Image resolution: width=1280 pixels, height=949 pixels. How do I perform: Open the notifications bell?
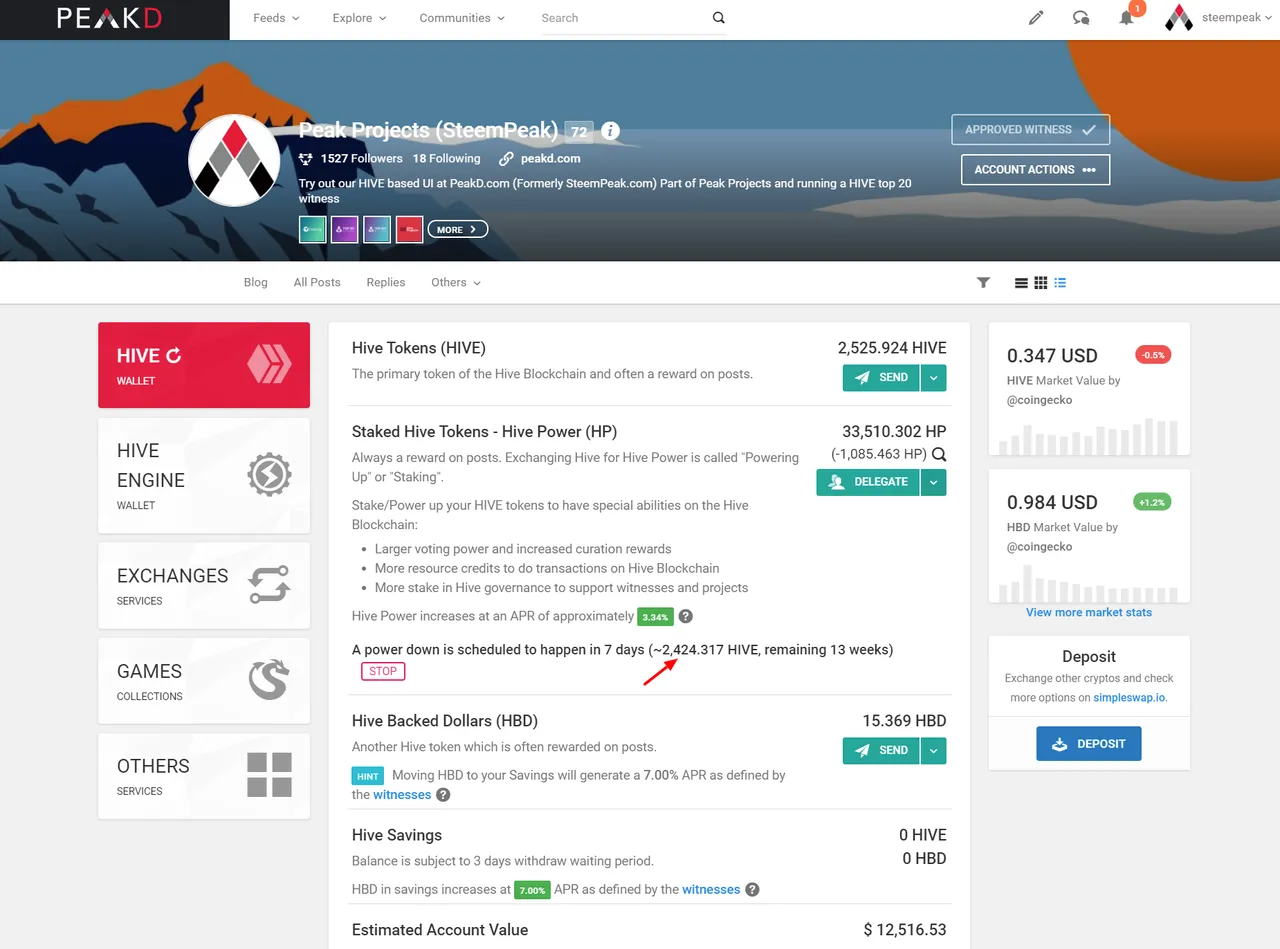[x=1127, y=18]
